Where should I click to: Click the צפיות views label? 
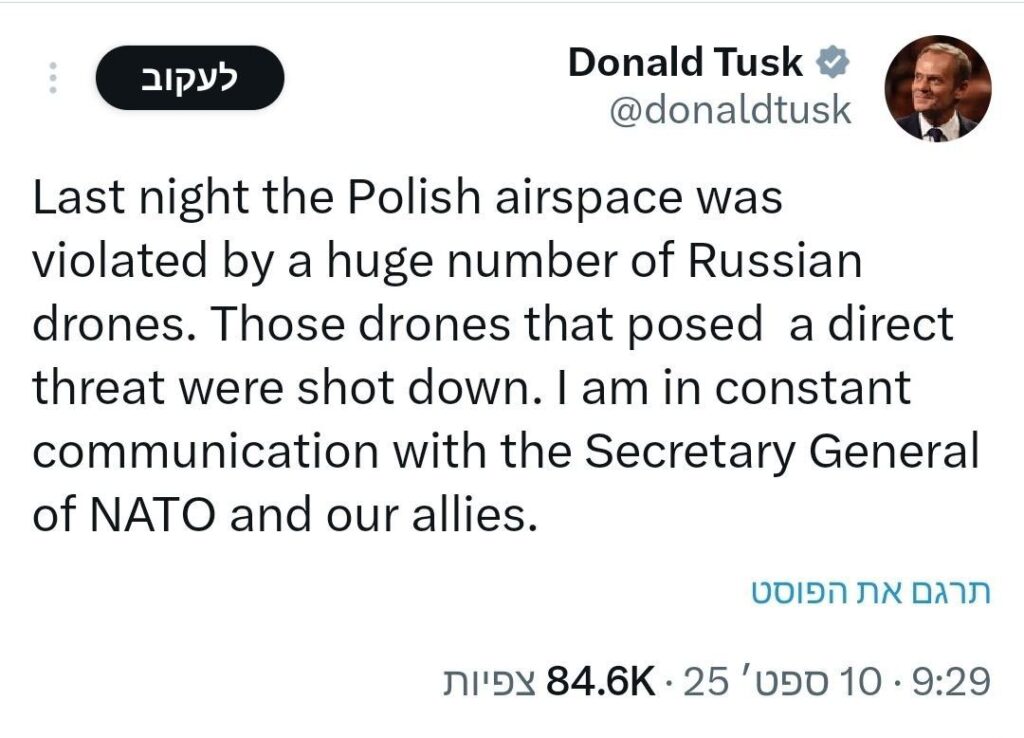[x=490, y=683]
